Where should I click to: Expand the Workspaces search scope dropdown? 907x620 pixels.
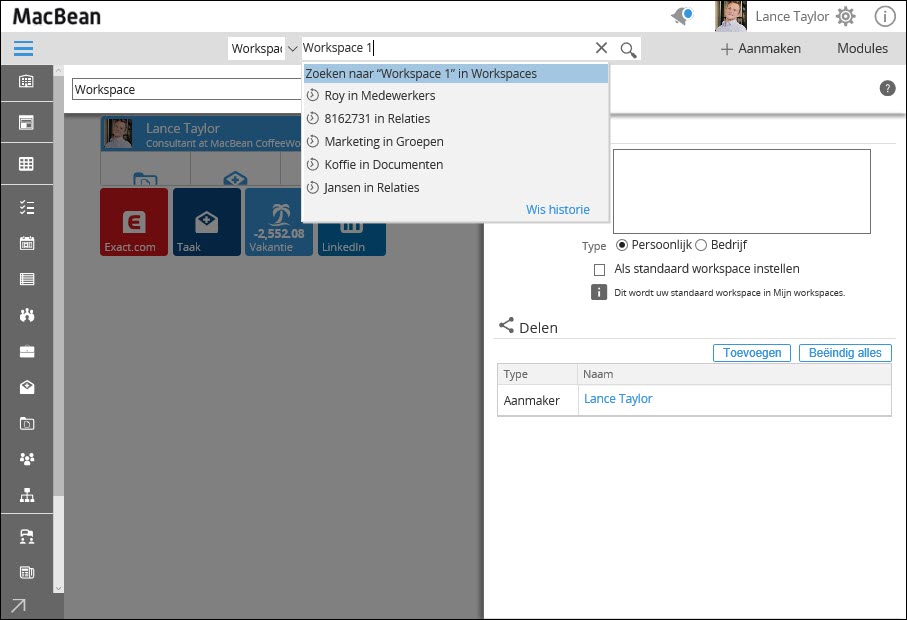(264, 49)
